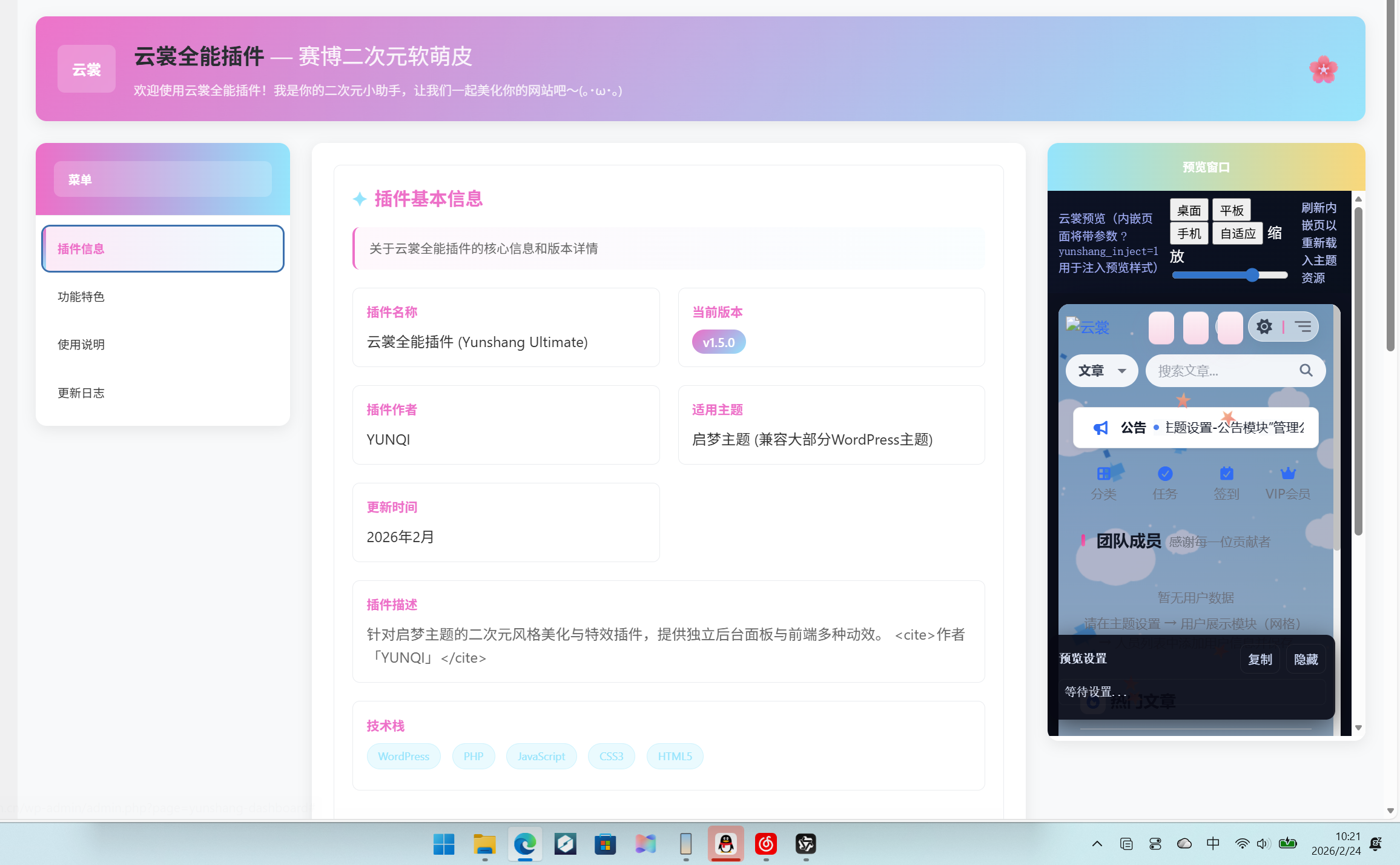Switch preview to 自适应 mode
This screenshot has width=1400, height=865.
pos(1238,233)
